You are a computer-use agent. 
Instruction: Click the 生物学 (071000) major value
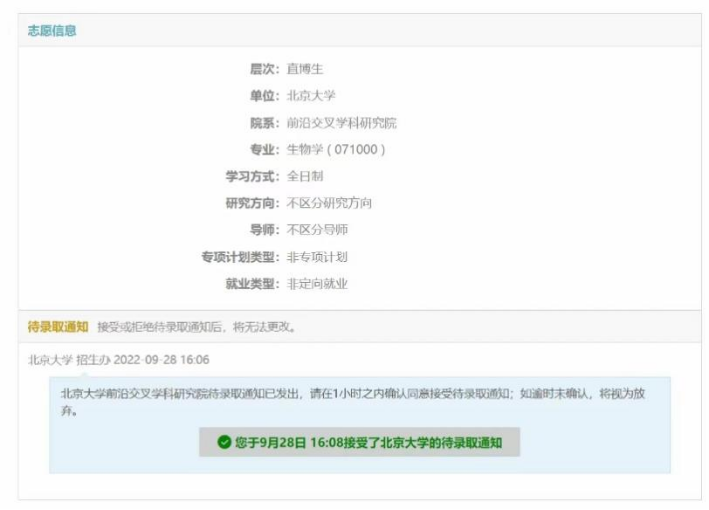pos(336,150)
